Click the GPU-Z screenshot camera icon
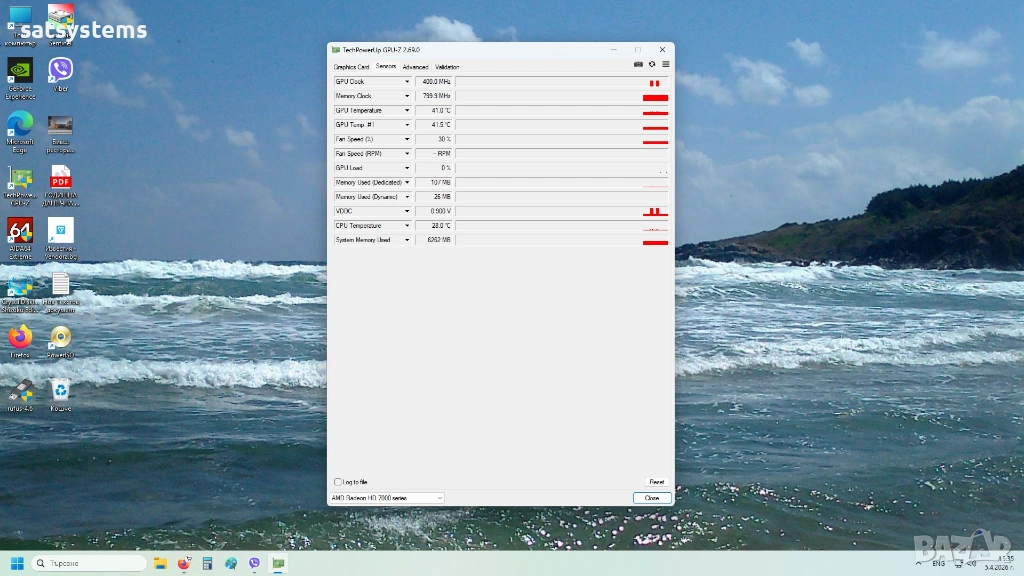The width and height of the screenshot is (1024, 576). (x=639, y=65)
